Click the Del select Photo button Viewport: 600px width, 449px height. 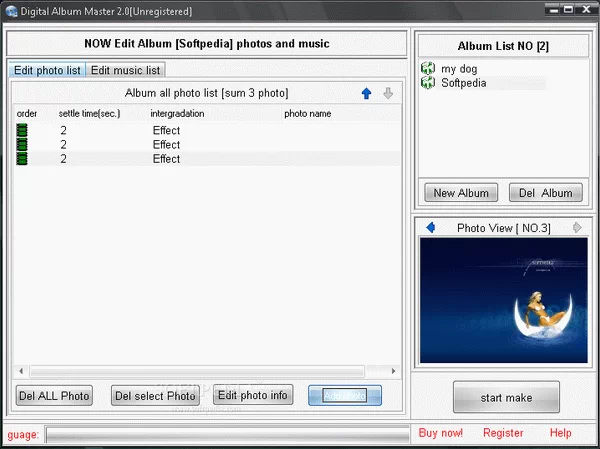tap(155, 395)
